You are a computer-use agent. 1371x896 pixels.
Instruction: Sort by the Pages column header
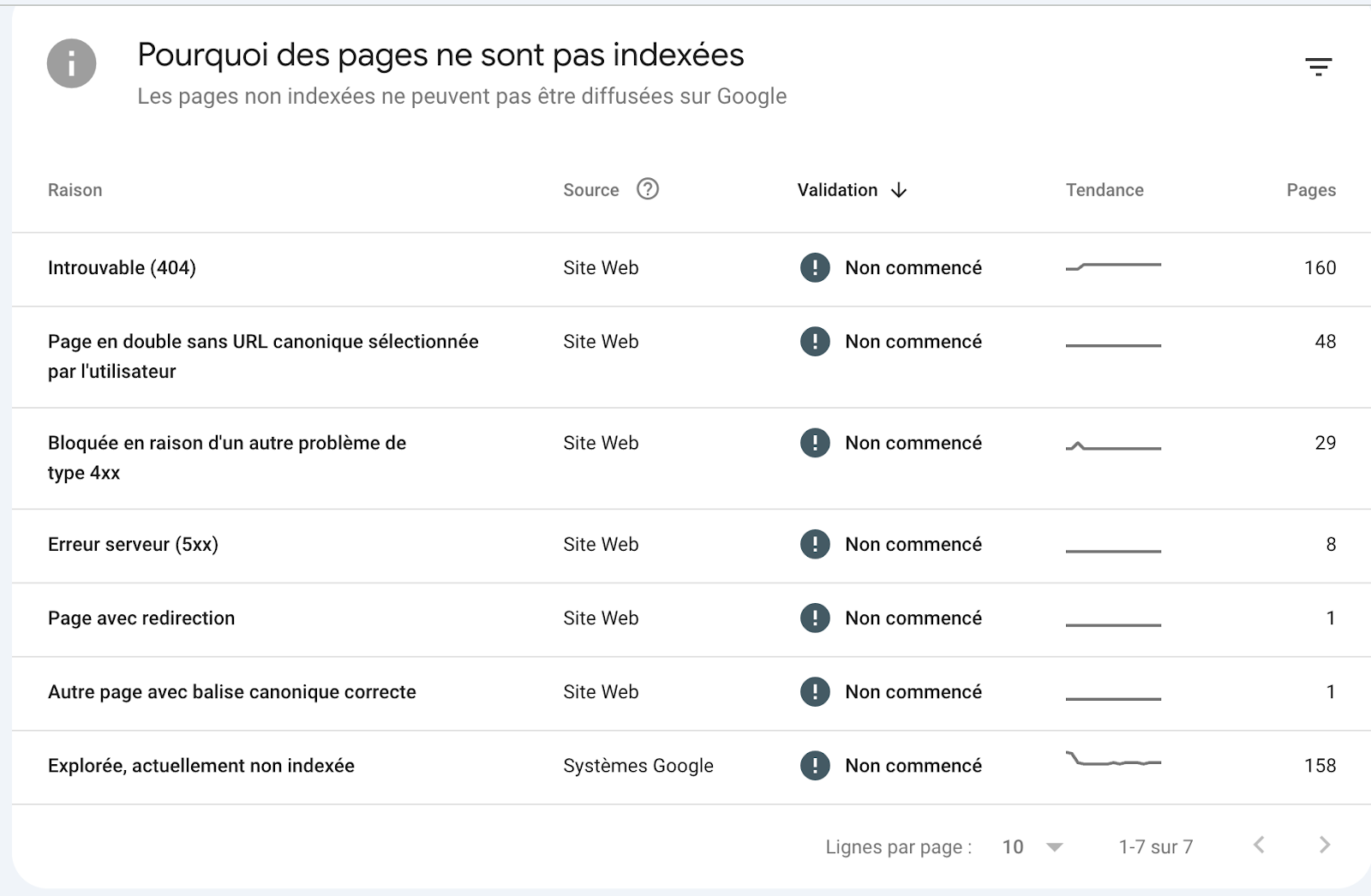(x=1310, y=189)
